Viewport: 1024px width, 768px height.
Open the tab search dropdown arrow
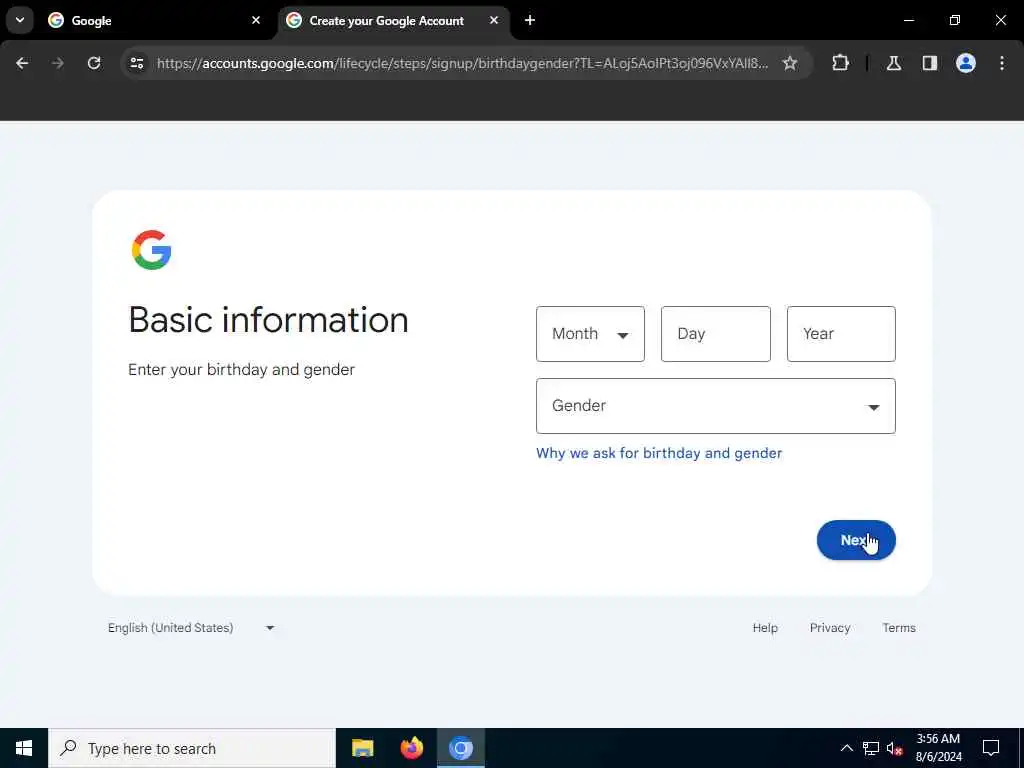click(x=20, y=20)
